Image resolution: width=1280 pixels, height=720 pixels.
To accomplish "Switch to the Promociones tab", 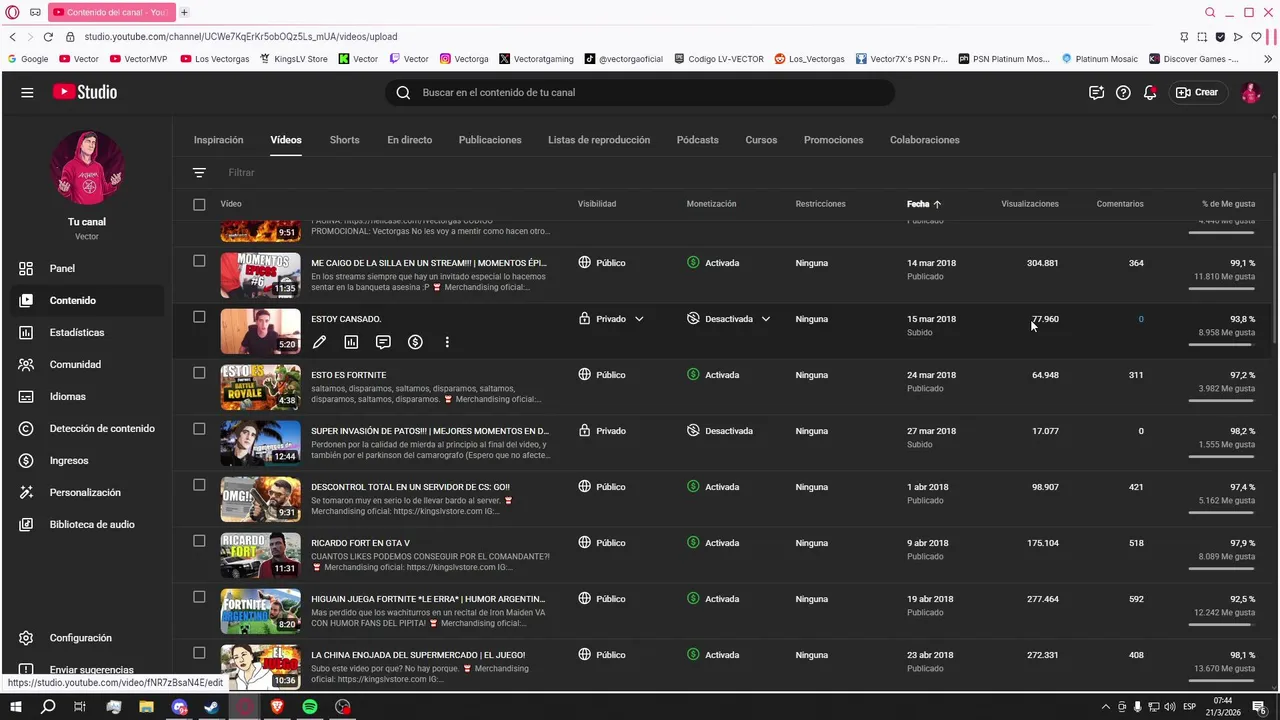I will [x=833, y=140].
